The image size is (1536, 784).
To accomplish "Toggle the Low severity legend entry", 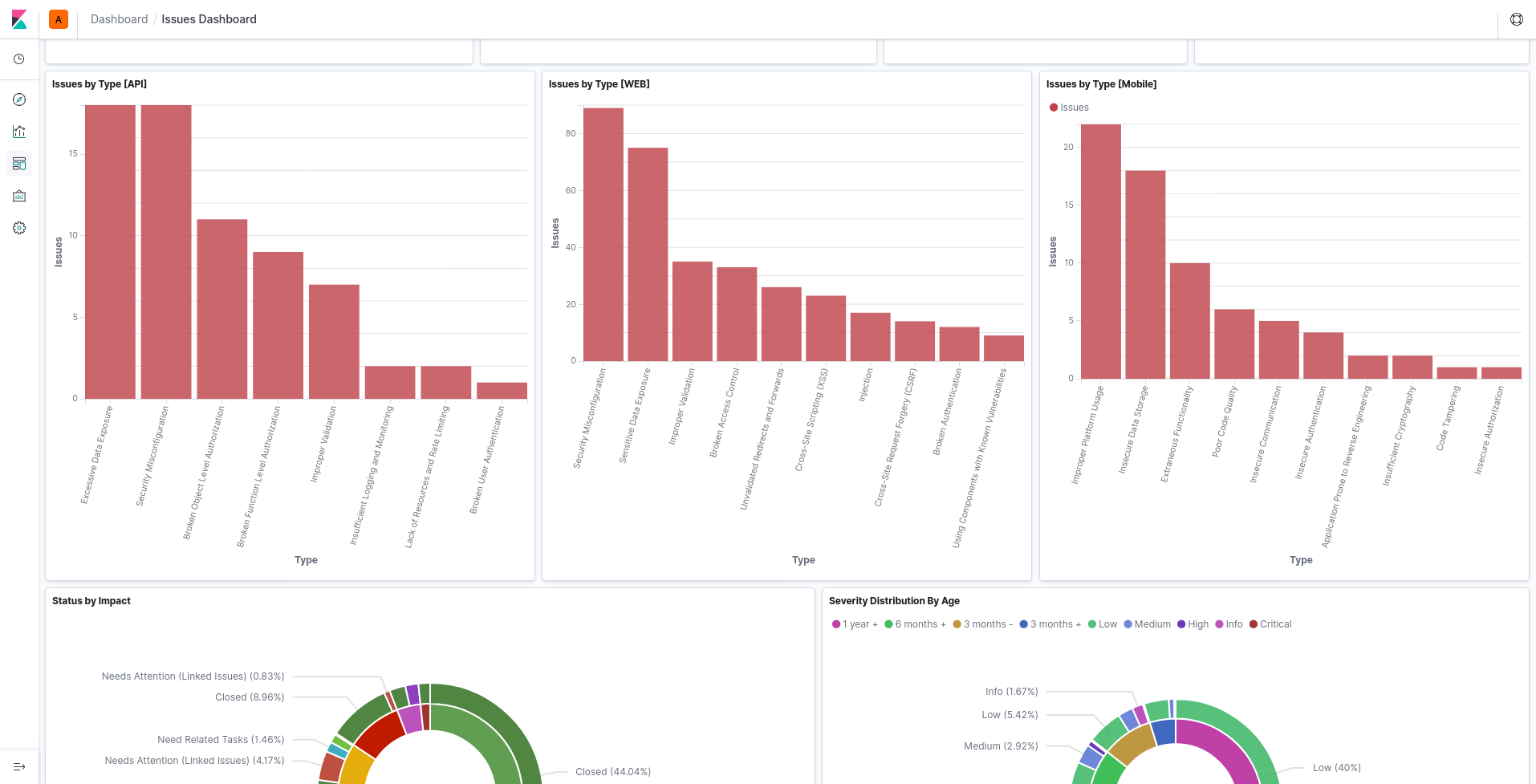I will [1103, 624].
